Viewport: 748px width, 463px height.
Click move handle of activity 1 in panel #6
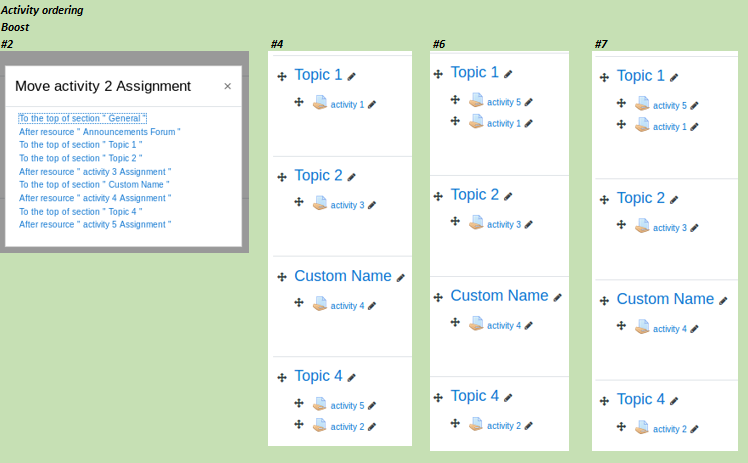455,121
